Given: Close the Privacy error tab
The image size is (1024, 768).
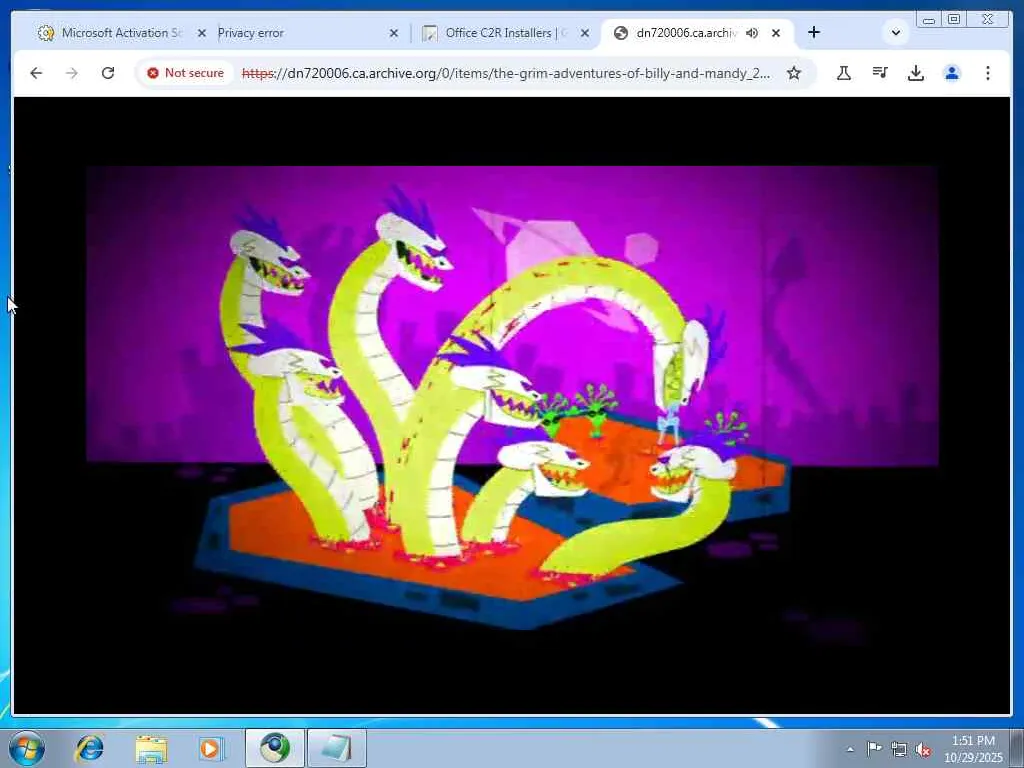Looking at the screenshot, I should 394,33.
